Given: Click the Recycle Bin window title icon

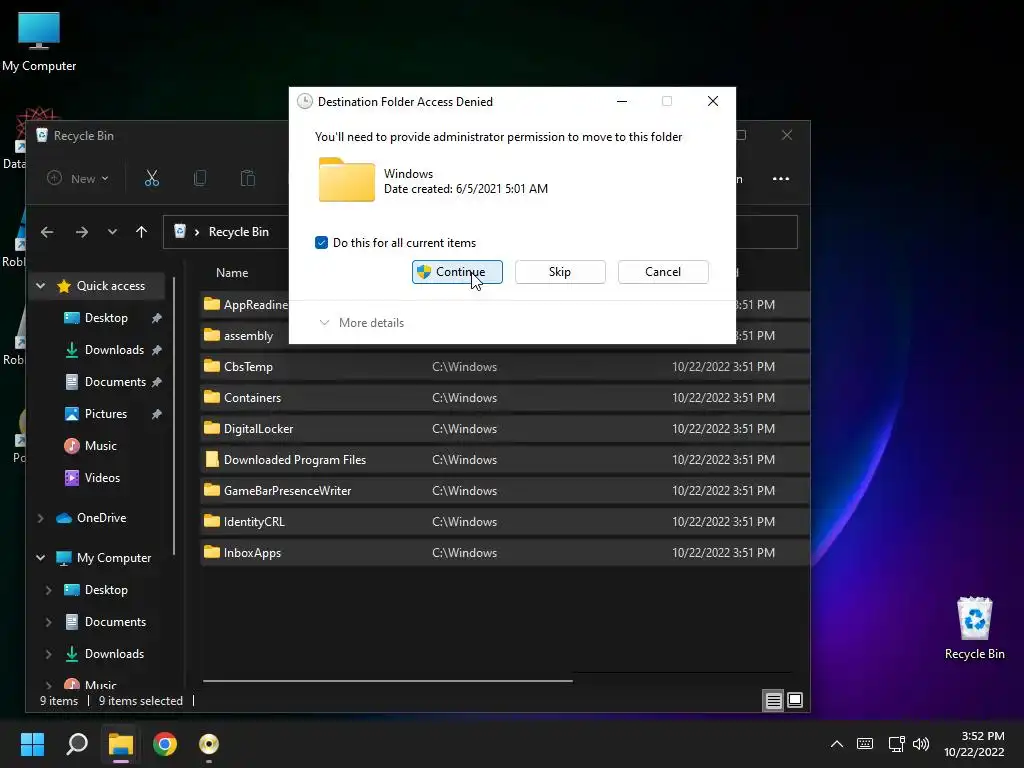Looking at the screenshot, I should (42, 135).
